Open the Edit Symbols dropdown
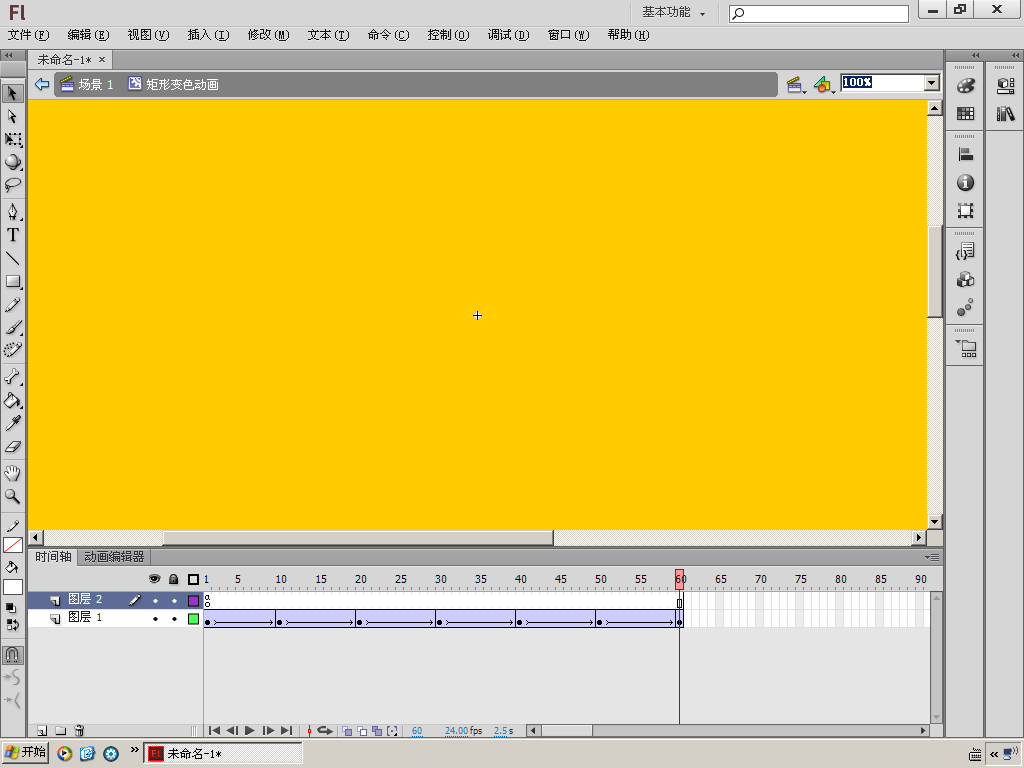Image resolution: width=1024 pixels, height=768 pixels. 824,84
